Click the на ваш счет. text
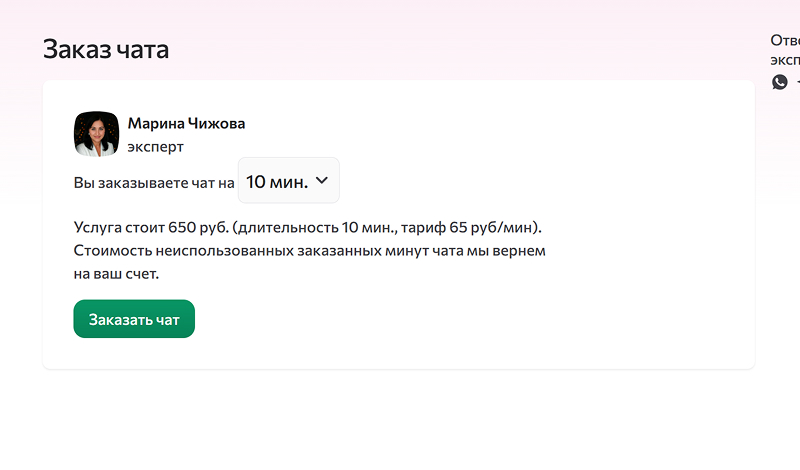Image resolution: width=800 pixels, height=470 pixels. [x=116, y=273]
